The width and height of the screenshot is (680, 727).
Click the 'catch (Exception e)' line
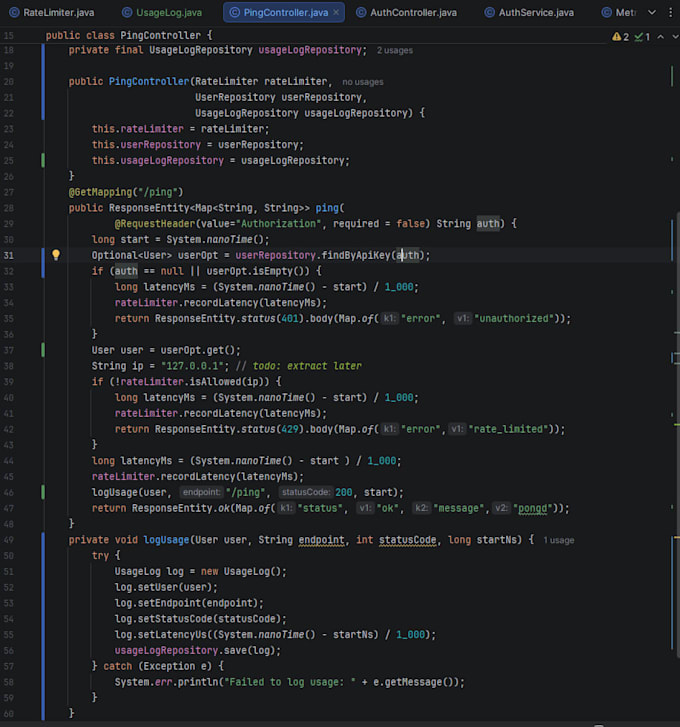158,666
